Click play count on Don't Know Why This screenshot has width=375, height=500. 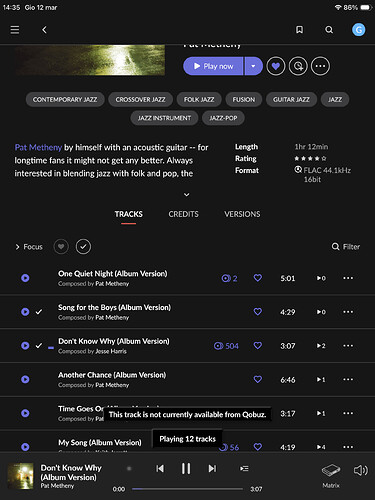(321, 346)
